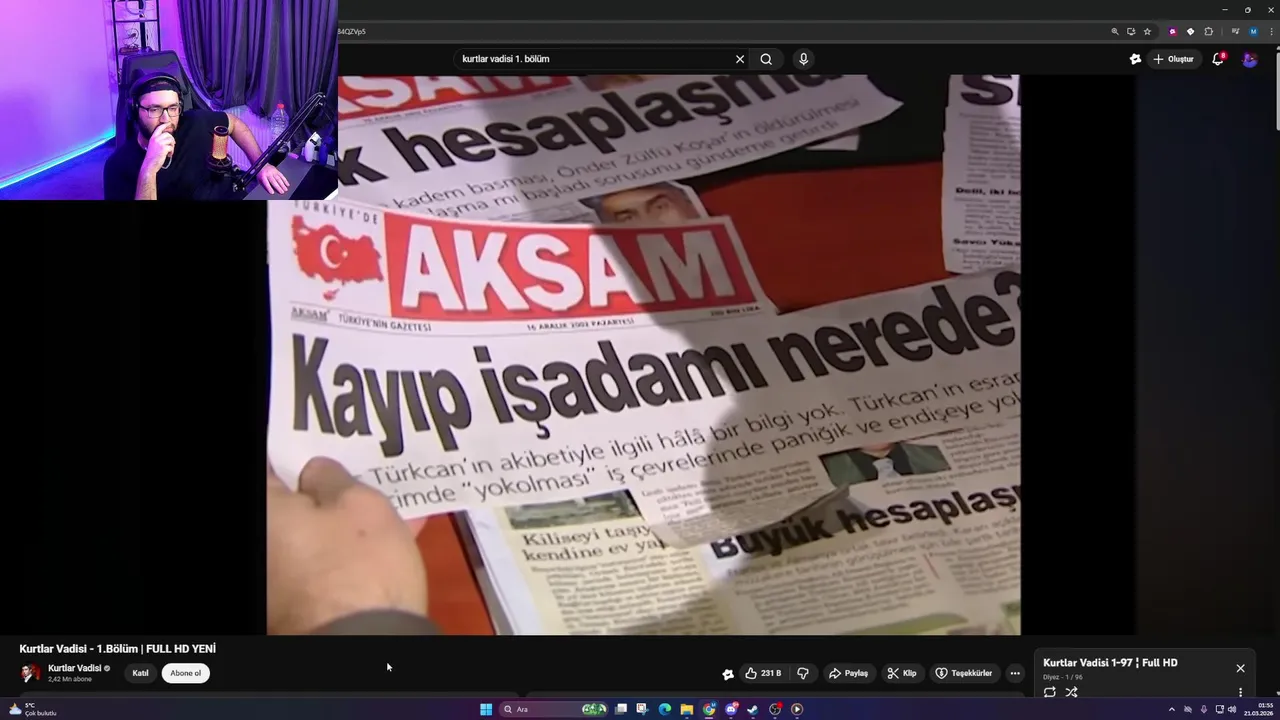Image resolution: width=1280 pixels, height=720 pixels.
Task: Close the Kurtlar Vadisi 1-97 playlist panel
Action: 1240,668
